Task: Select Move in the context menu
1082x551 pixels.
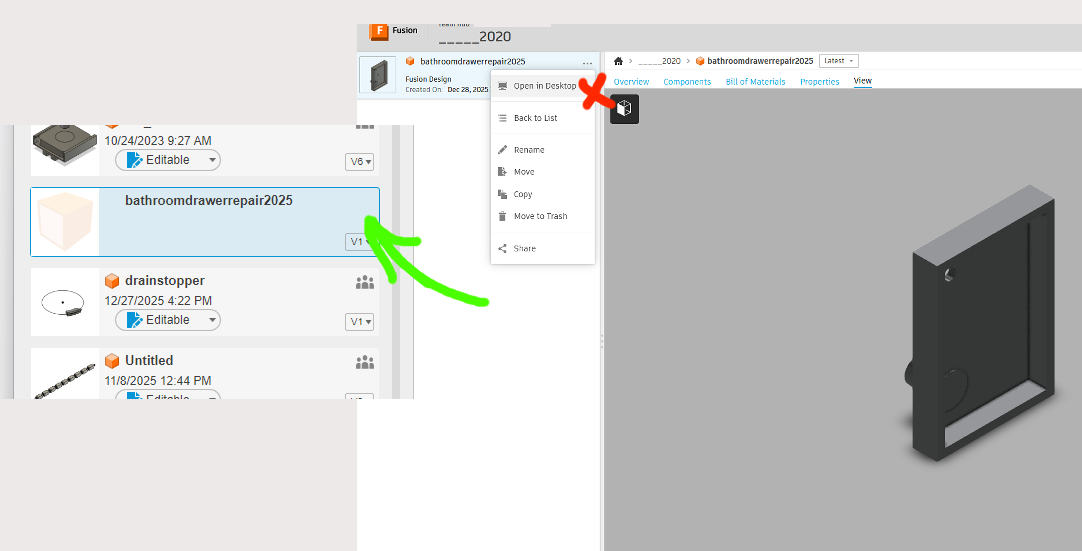Action: [x=543, y=172]
